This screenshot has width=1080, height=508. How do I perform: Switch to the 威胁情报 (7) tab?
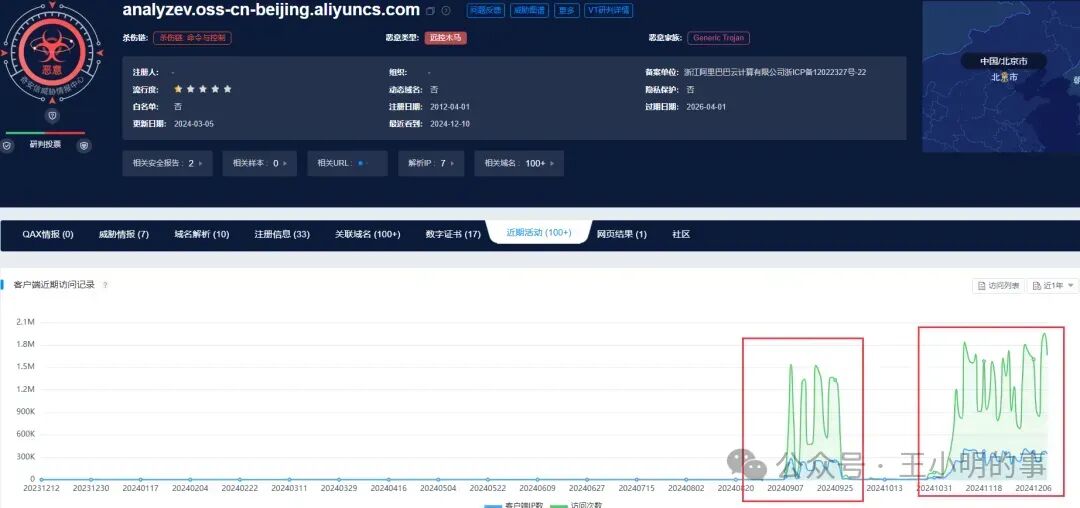tap(124, 234)
